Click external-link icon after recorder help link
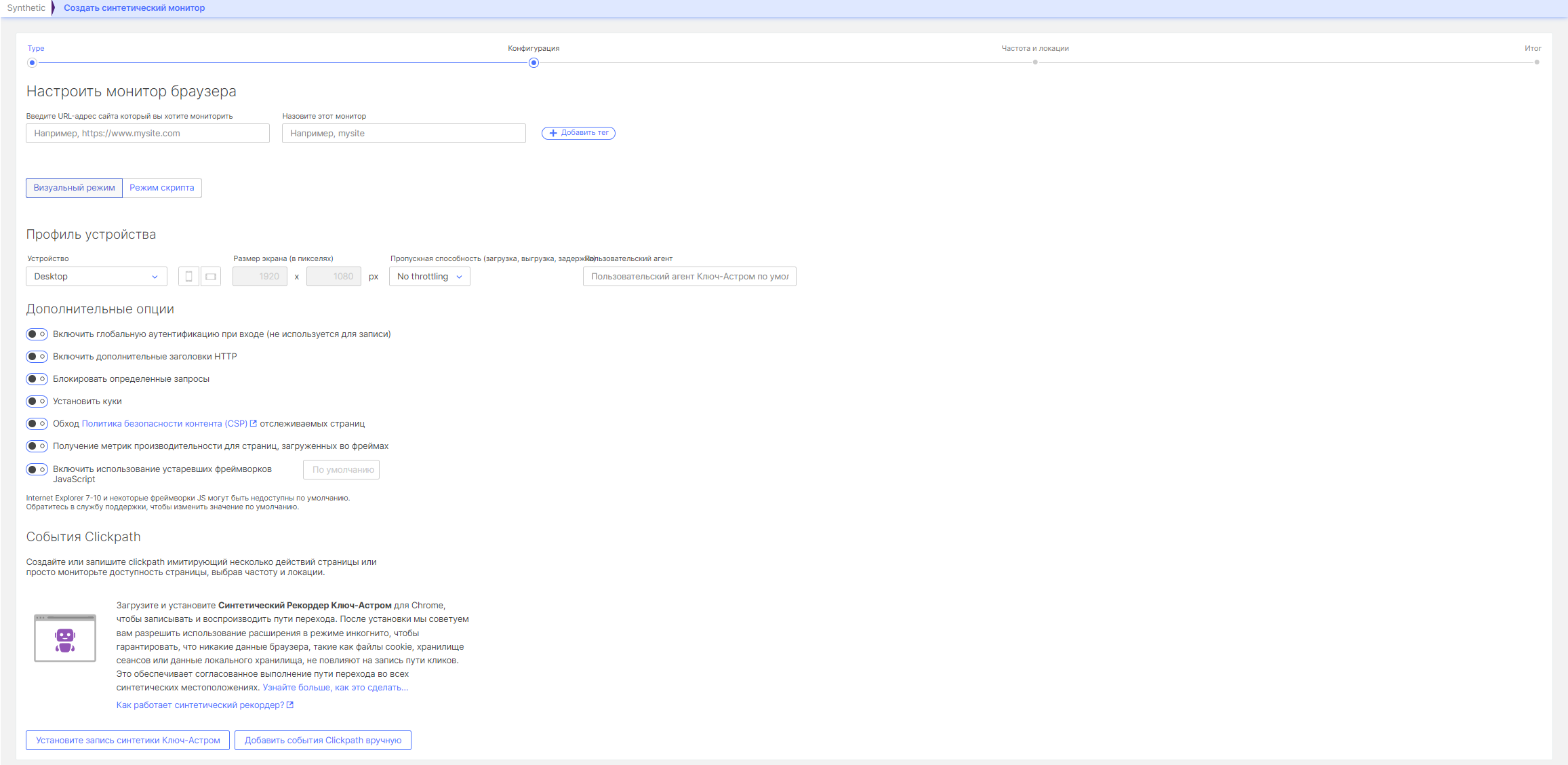 (x=290, y=705)
